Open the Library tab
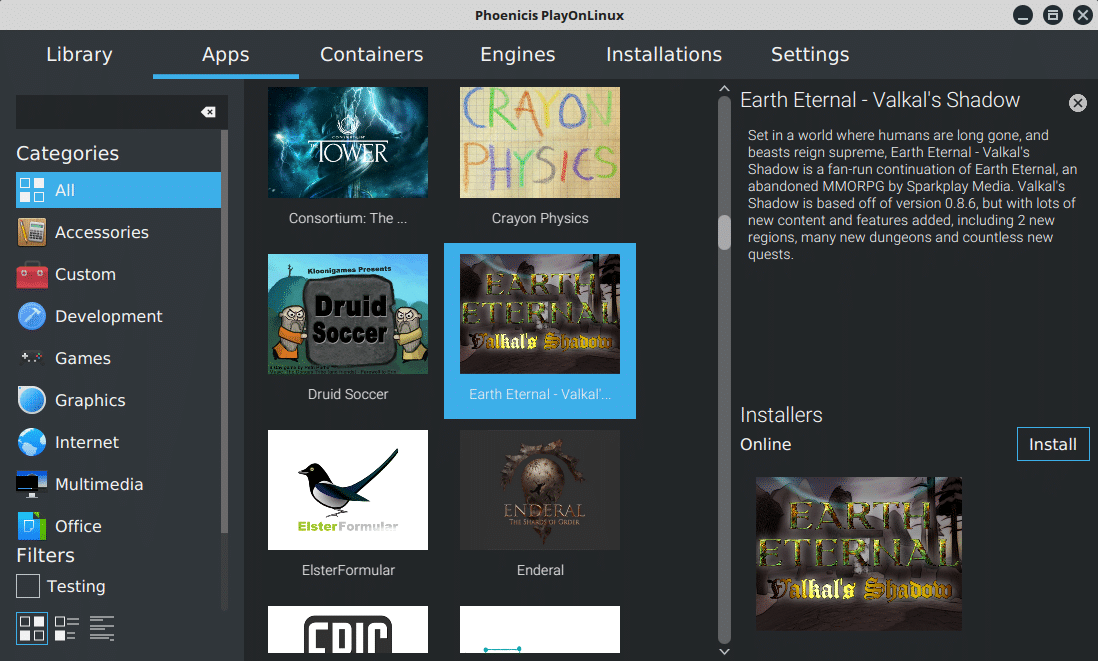This screenshot has height=661, width=1098. pyautogui.click(x=79, y=54)
